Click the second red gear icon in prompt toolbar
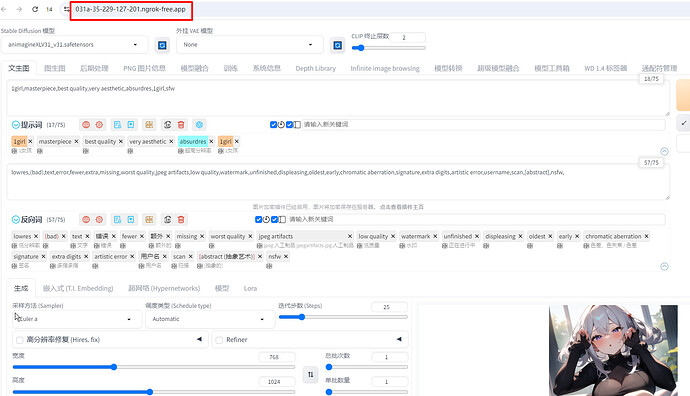The height and width of the screenshot is (396, 690). [x=99, y=125]
